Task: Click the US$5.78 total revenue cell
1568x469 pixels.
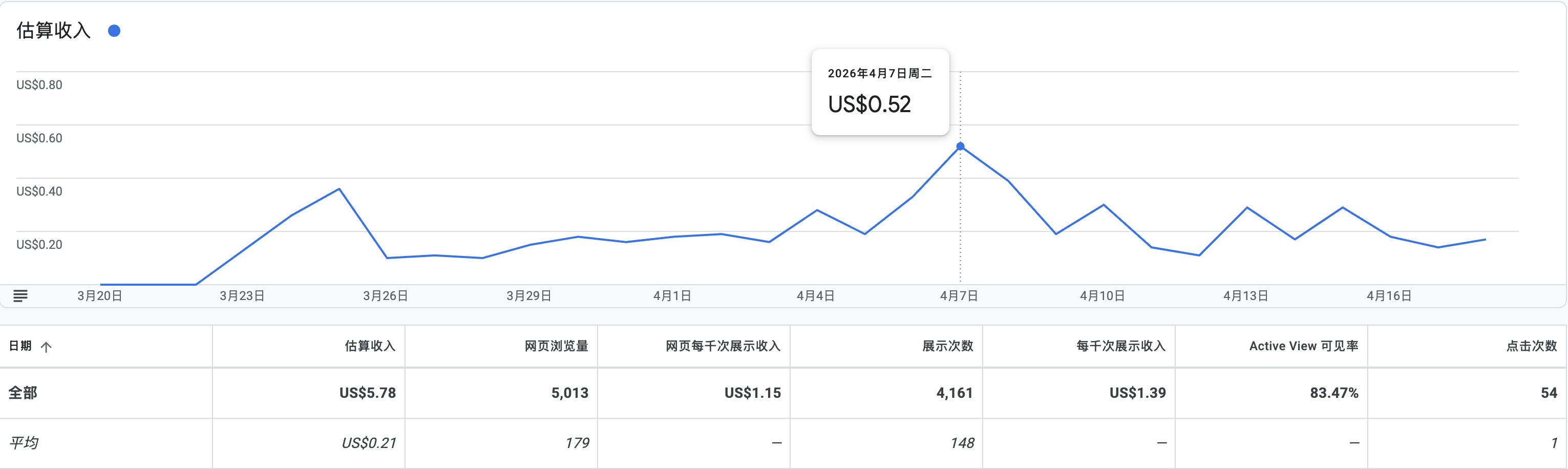Action: pos(367,393)
